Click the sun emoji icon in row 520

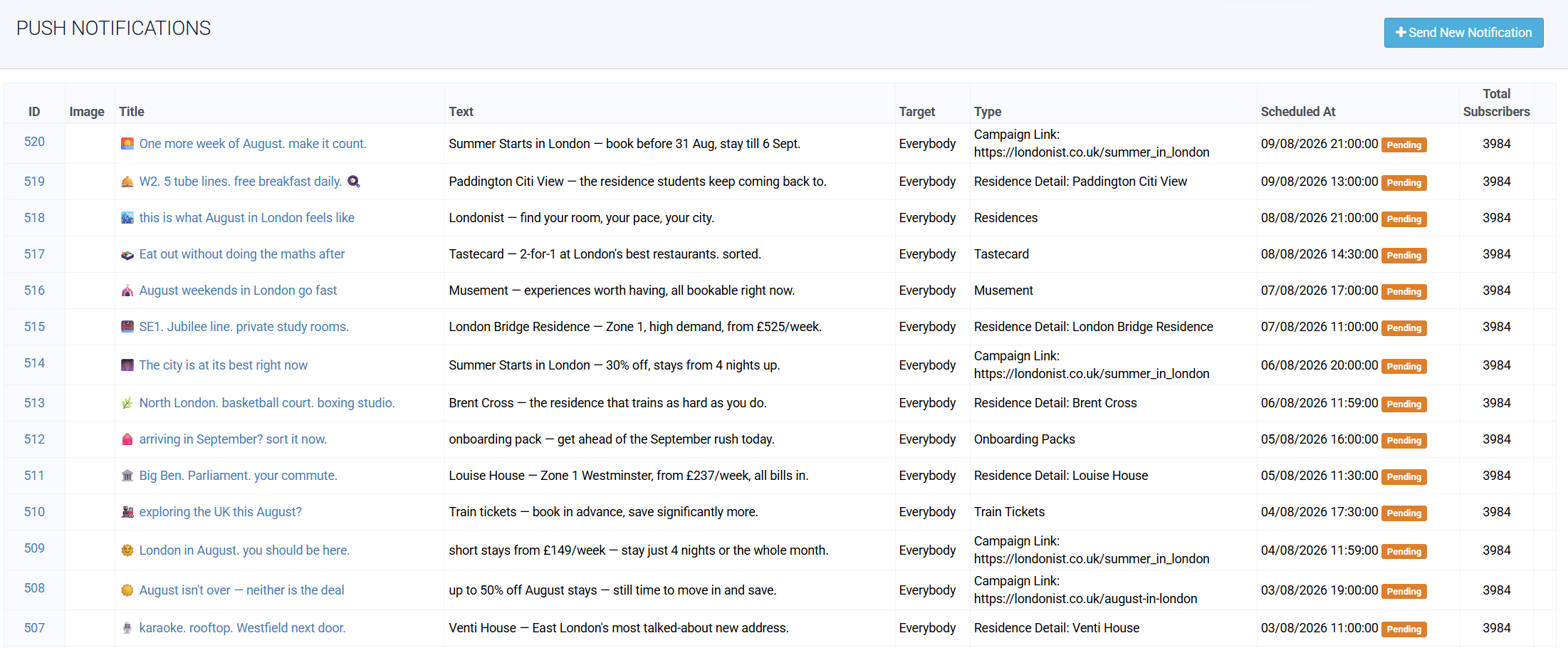click(127, 144)
